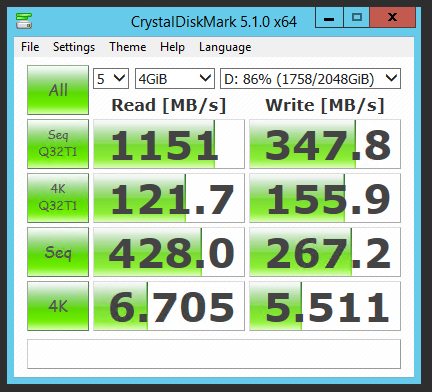Start the 4K Q32T1 test
Image resolution: width=432 pixels, height=392 pixels.
point(58,198)
